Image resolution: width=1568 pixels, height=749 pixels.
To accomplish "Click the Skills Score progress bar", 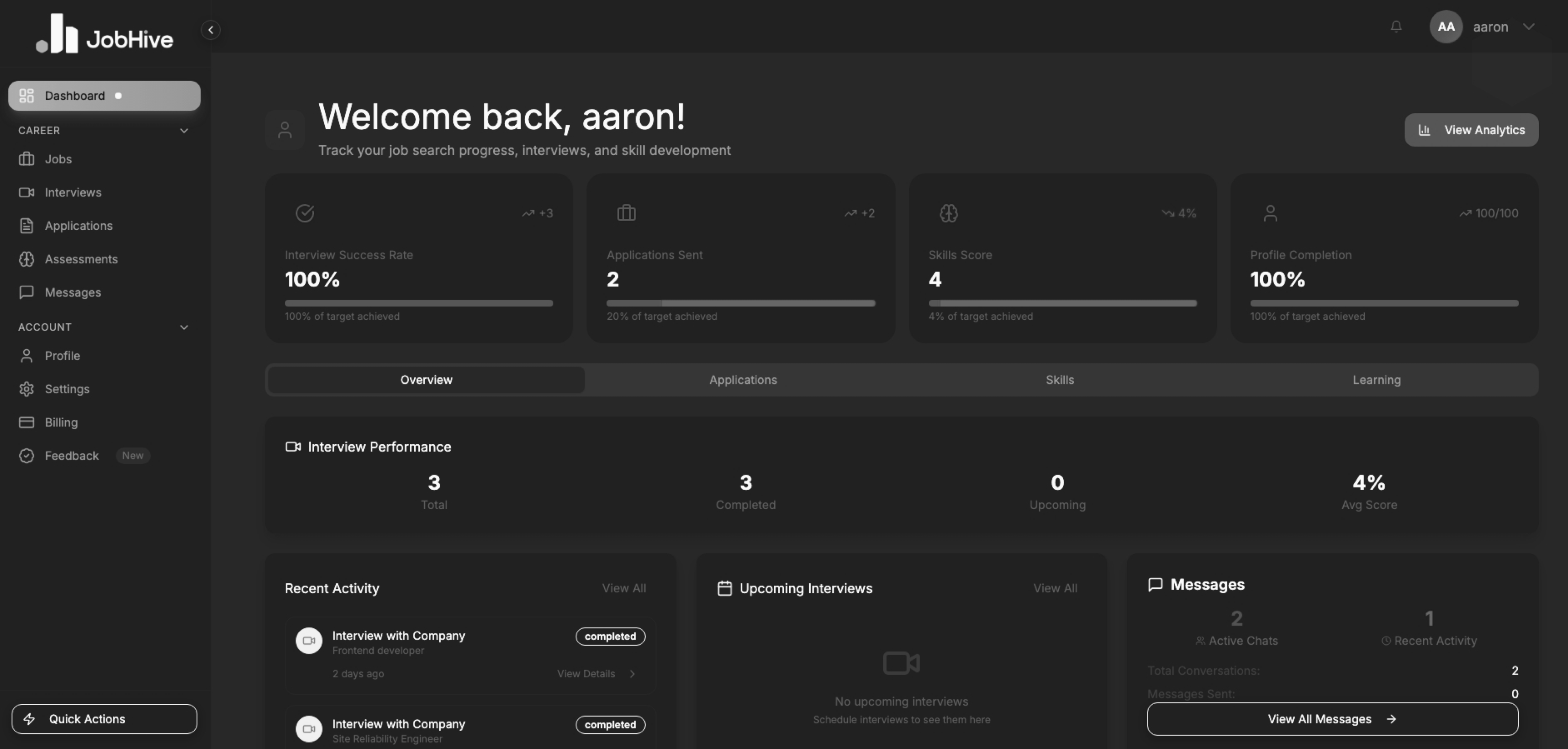I will coord(1062,302).
